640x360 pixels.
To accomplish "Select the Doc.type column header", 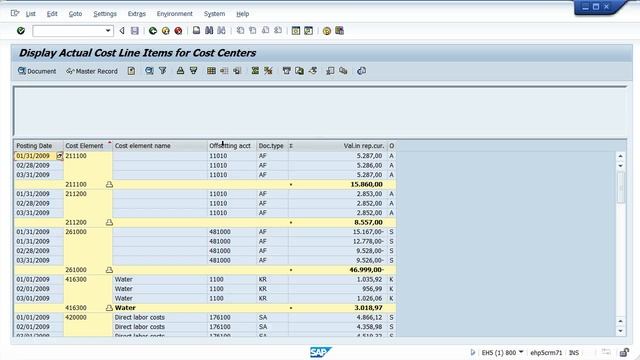I will [x=272, y=146].
